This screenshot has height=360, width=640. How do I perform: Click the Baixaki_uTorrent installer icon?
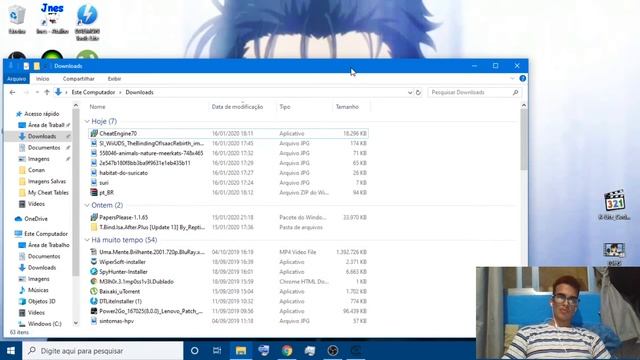coord(94,291)
